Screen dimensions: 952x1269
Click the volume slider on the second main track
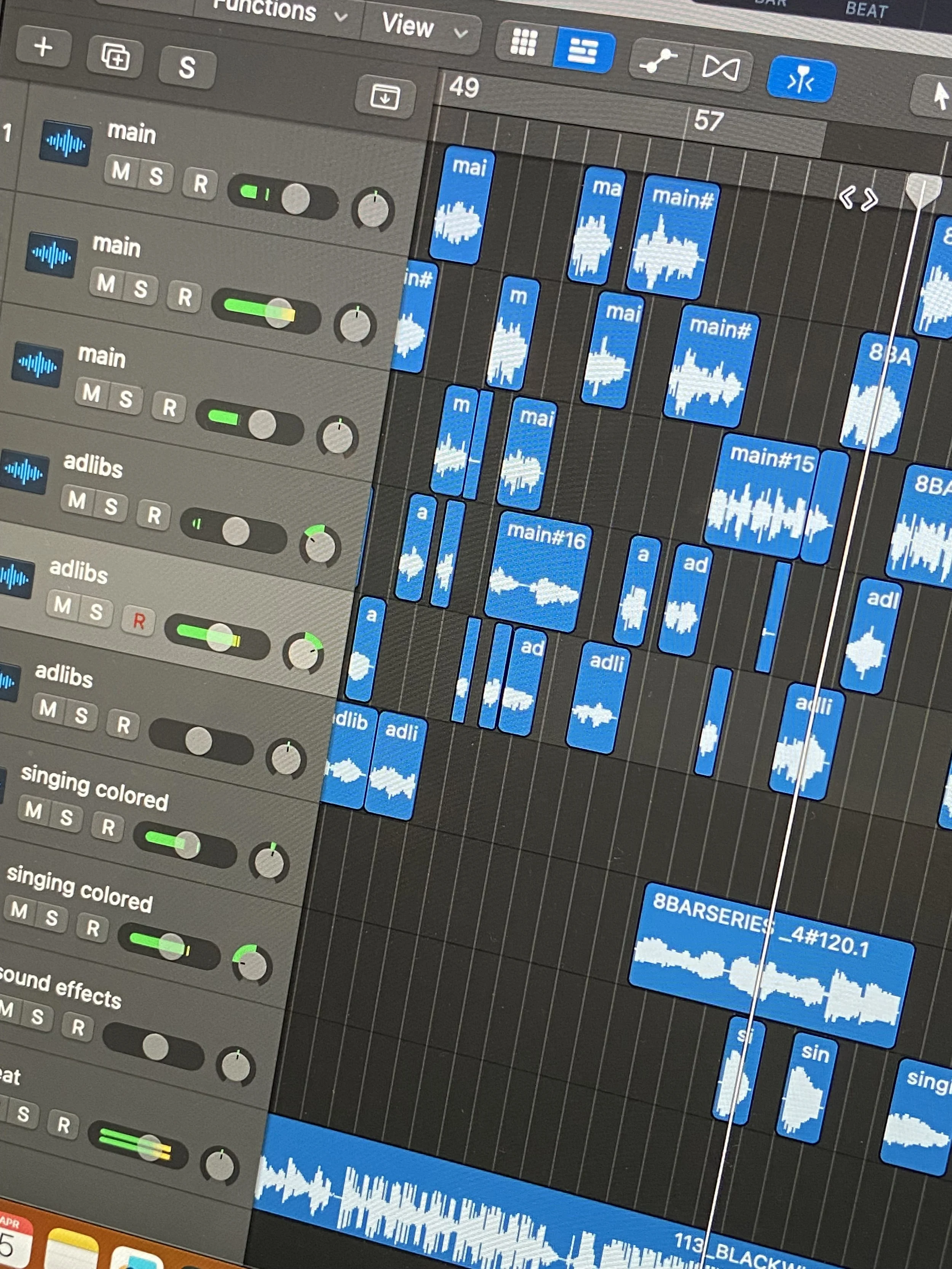(x=266, y=311)
